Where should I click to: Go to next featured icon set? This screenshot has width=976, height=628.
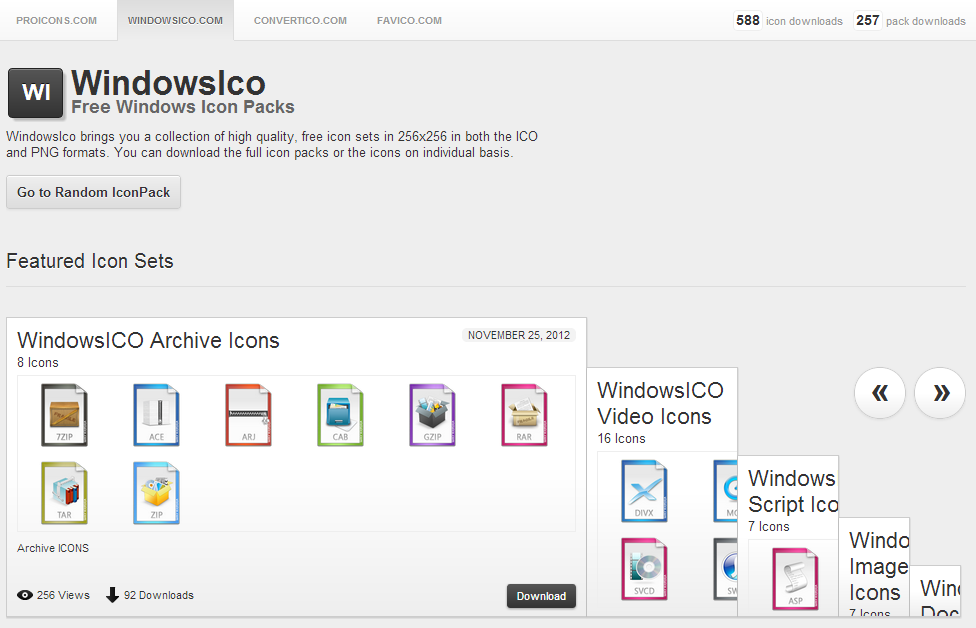pyautogui.click(x=940, y=393)
